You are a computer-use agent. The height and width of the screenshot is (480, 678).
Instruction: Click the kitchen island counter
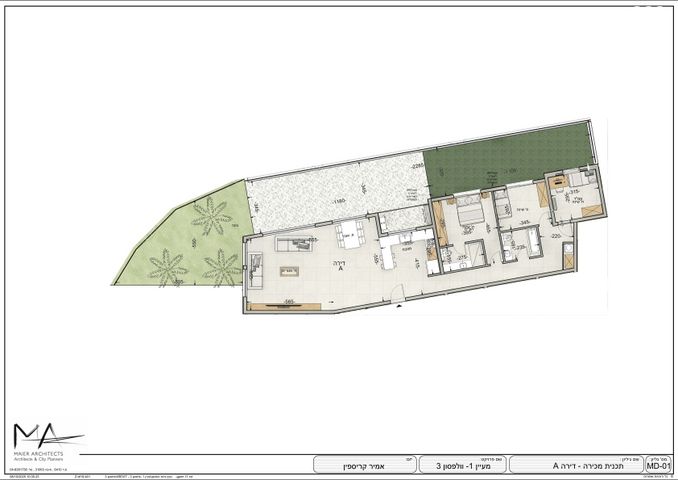pos(386,256)
